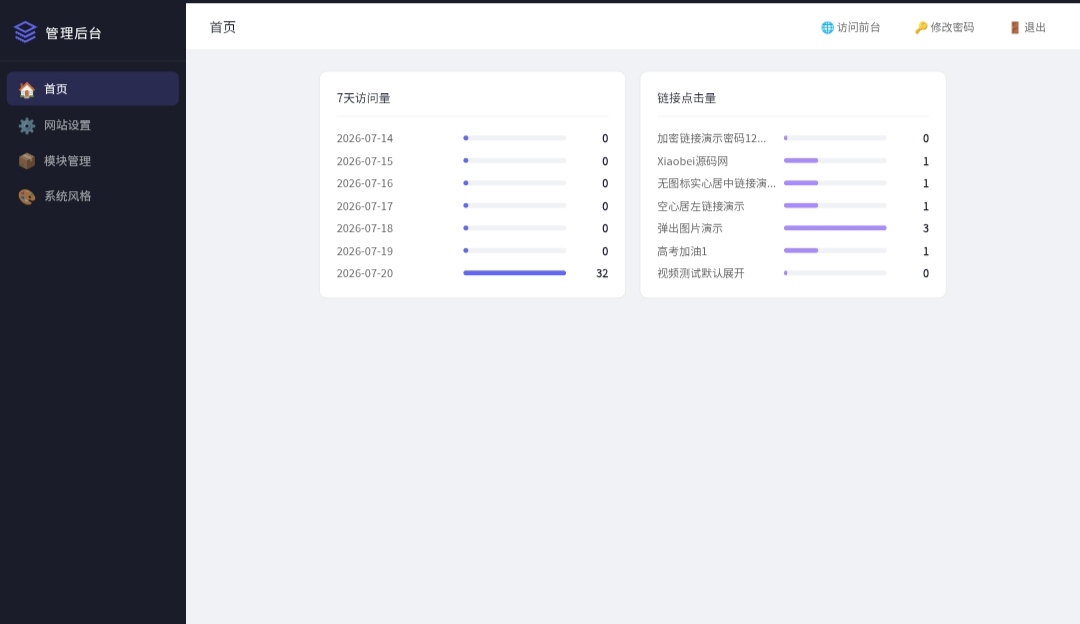Click the stacked layers logo icon
The width and height of the screenshot is (1080, 624).
pos(25,32)
